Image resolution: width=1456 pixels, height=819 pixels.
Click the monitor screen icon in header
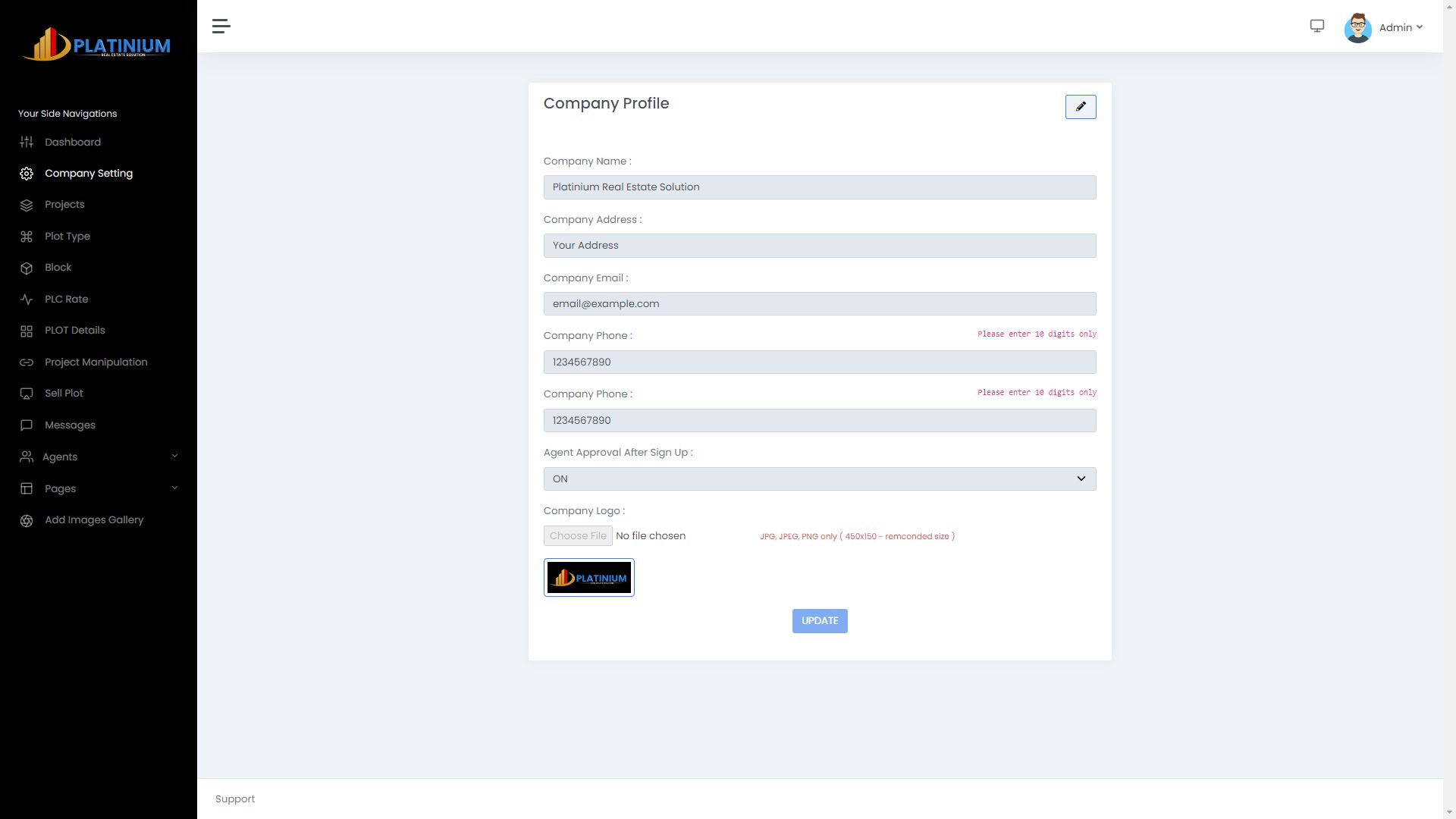click(1317, 27)
